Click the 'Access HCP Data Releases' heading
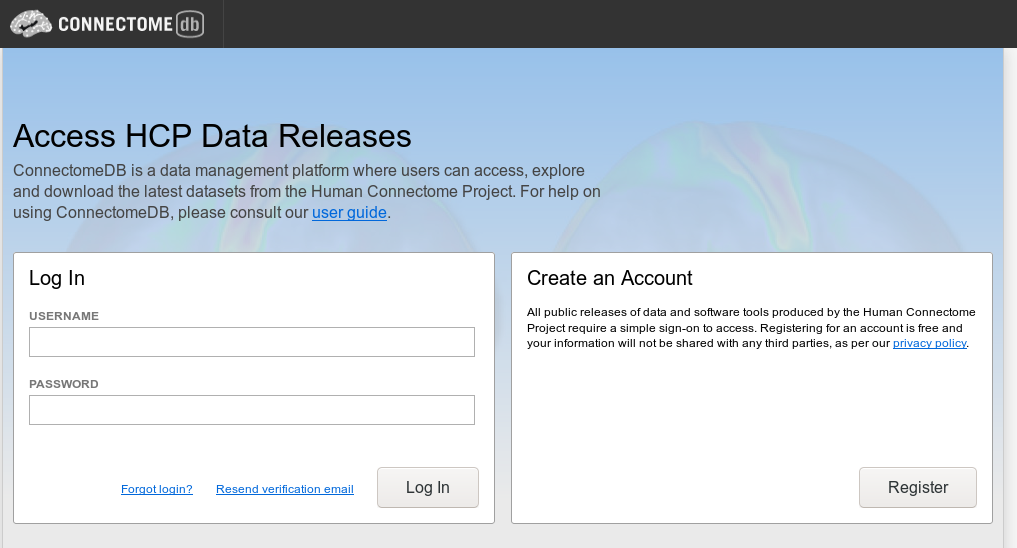Image resolution: width=1017 pixels, height=548 pixels. click(x=212, y=136)
